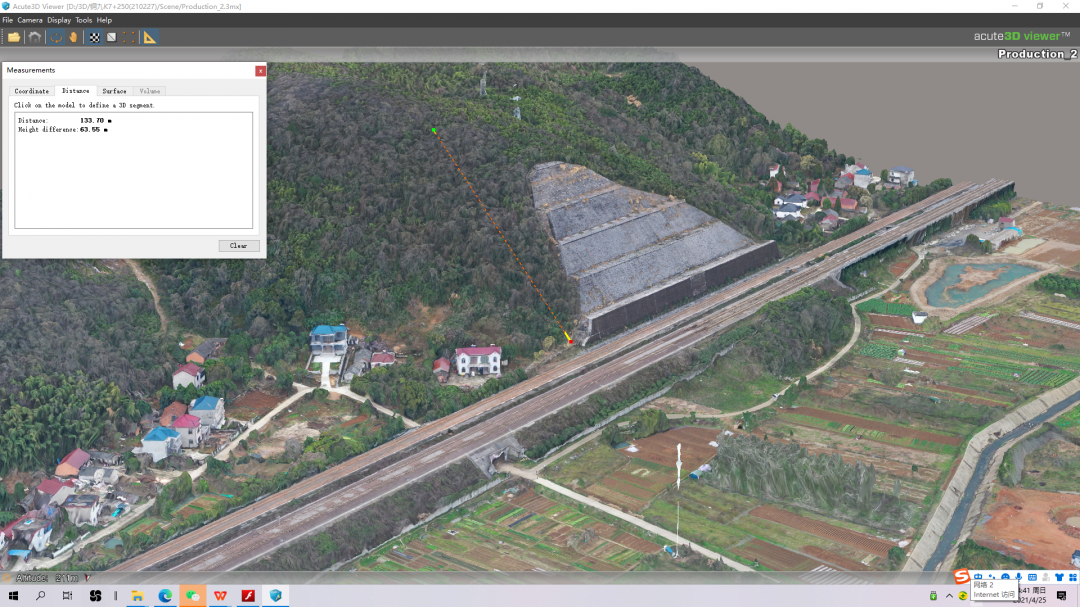
Task: Click the Sogou input microphone icon
Action: 1018,577
